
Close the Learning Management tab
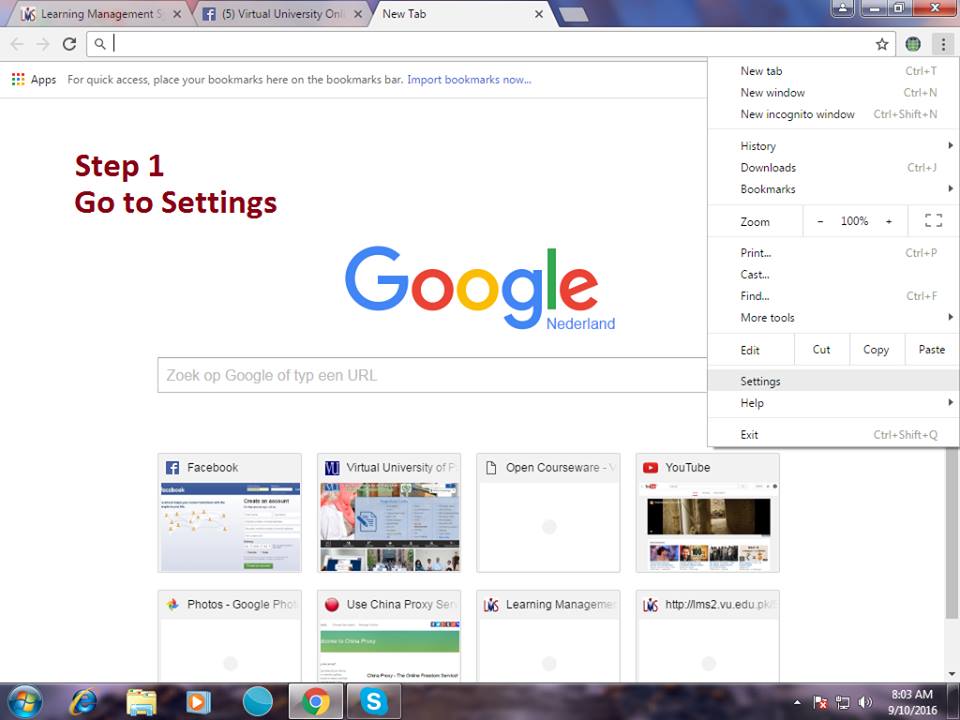(177, 14)
